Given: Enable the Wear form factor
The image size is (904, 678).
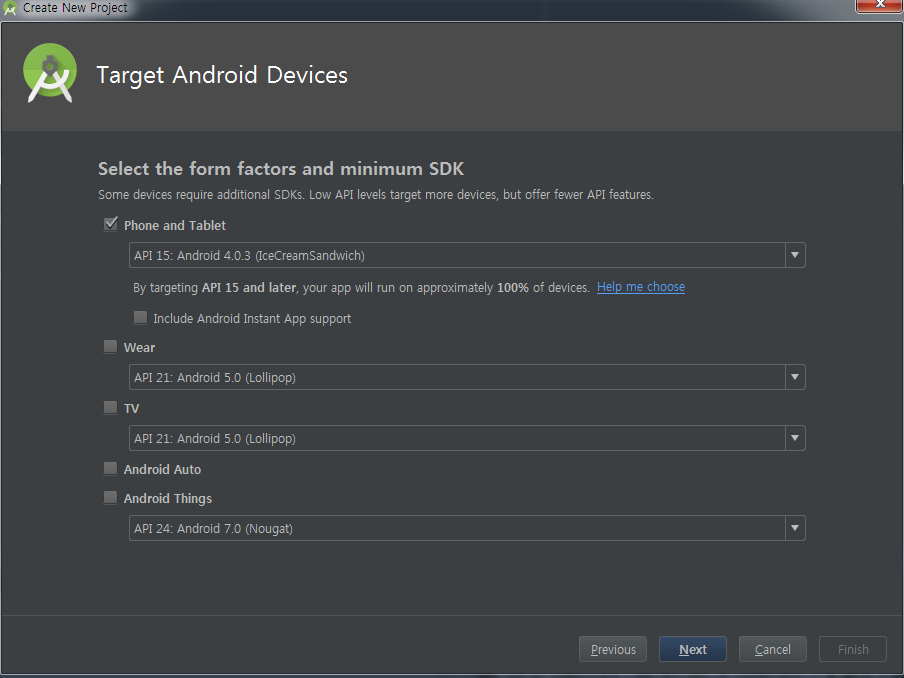Looking at the screenshot, I should pyautogui.click(x=110, y=346).
